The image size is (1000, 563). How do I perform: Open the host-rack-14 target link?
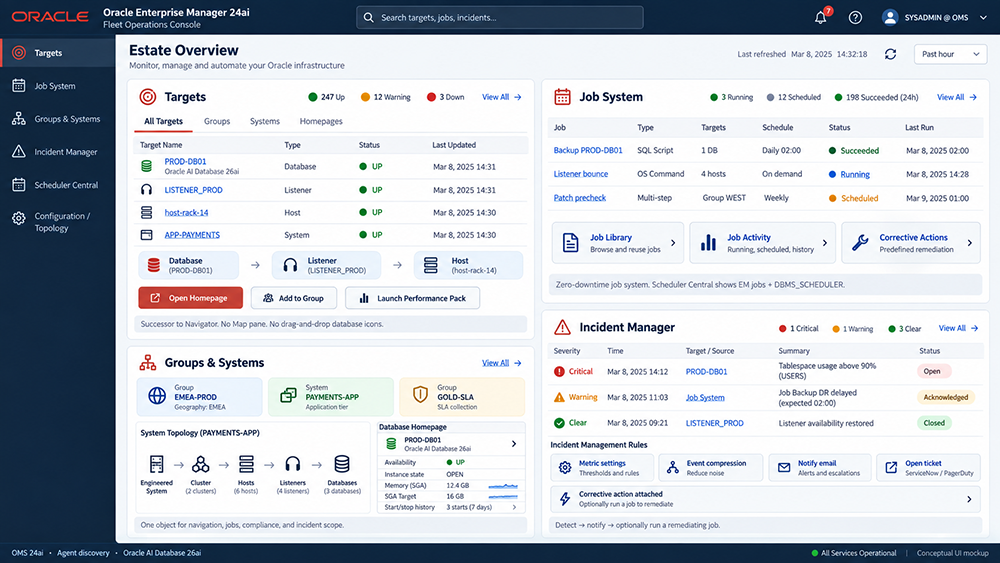[186, 212]
